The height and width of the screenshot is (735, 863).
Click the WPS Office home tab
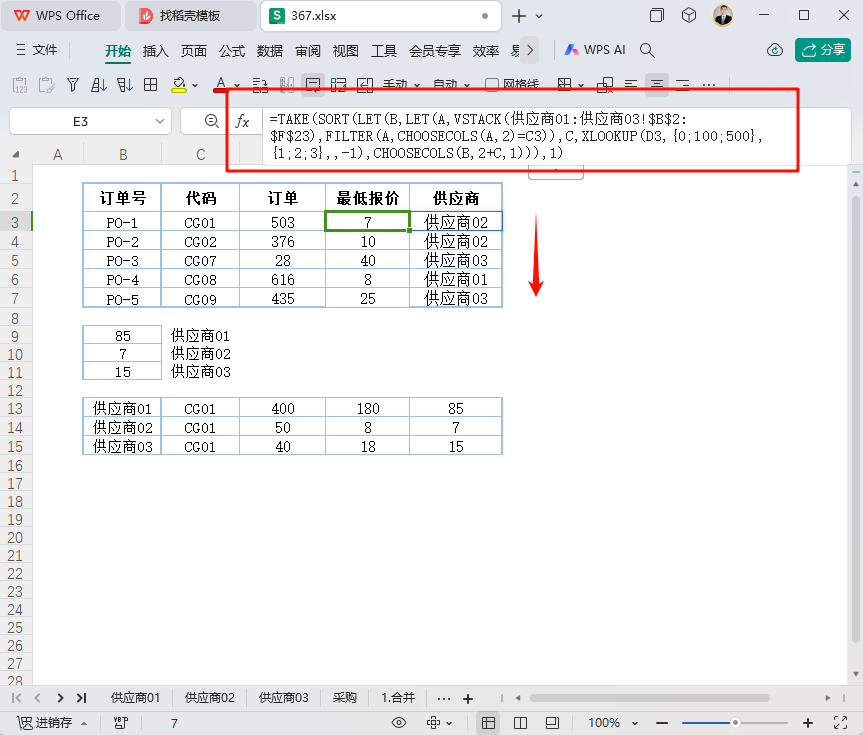tap(61, 16)
